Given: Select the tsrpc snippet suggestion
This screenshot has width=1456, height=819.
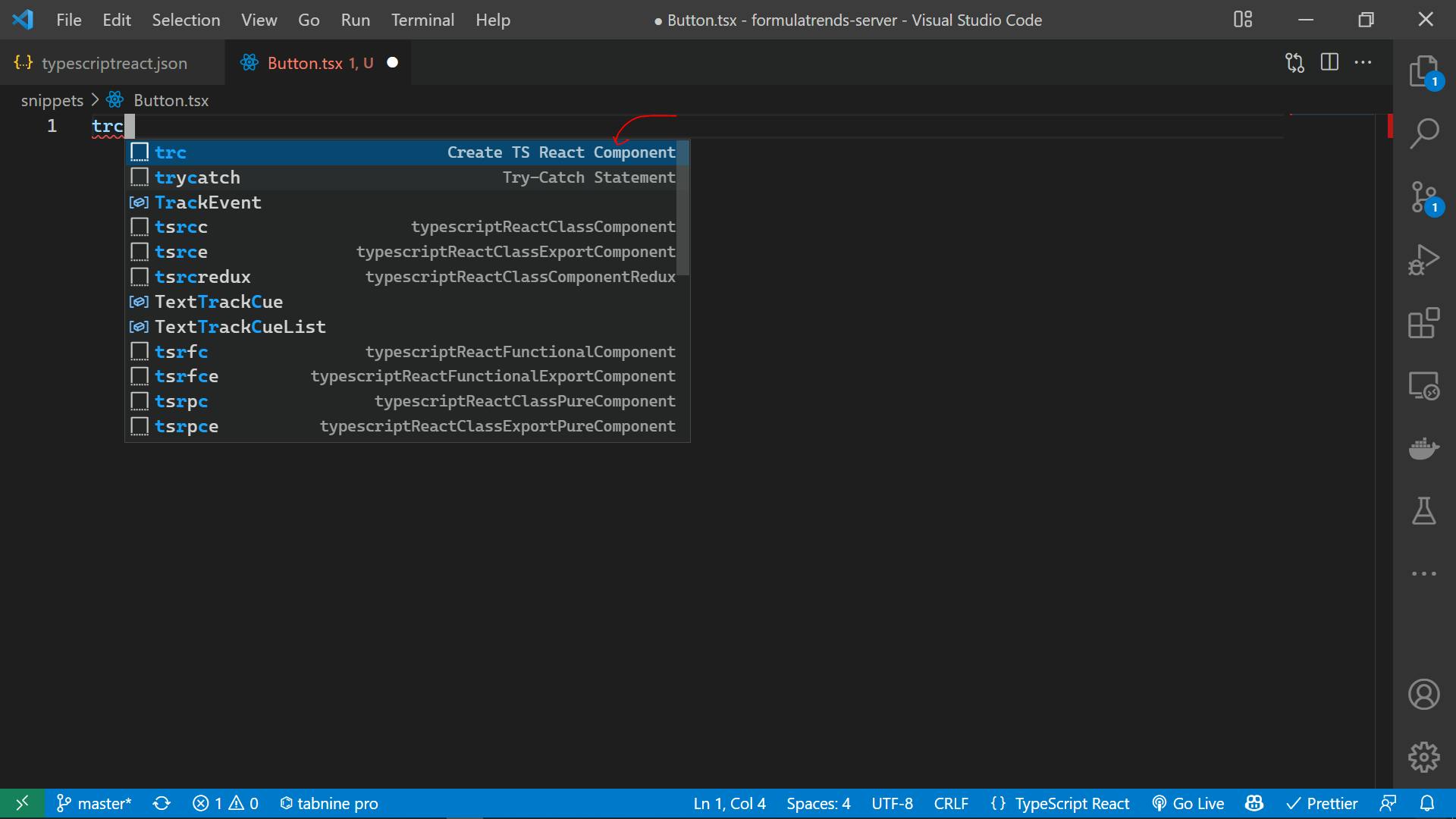Looking at the screenshot, I should click(x=407, y=401).
